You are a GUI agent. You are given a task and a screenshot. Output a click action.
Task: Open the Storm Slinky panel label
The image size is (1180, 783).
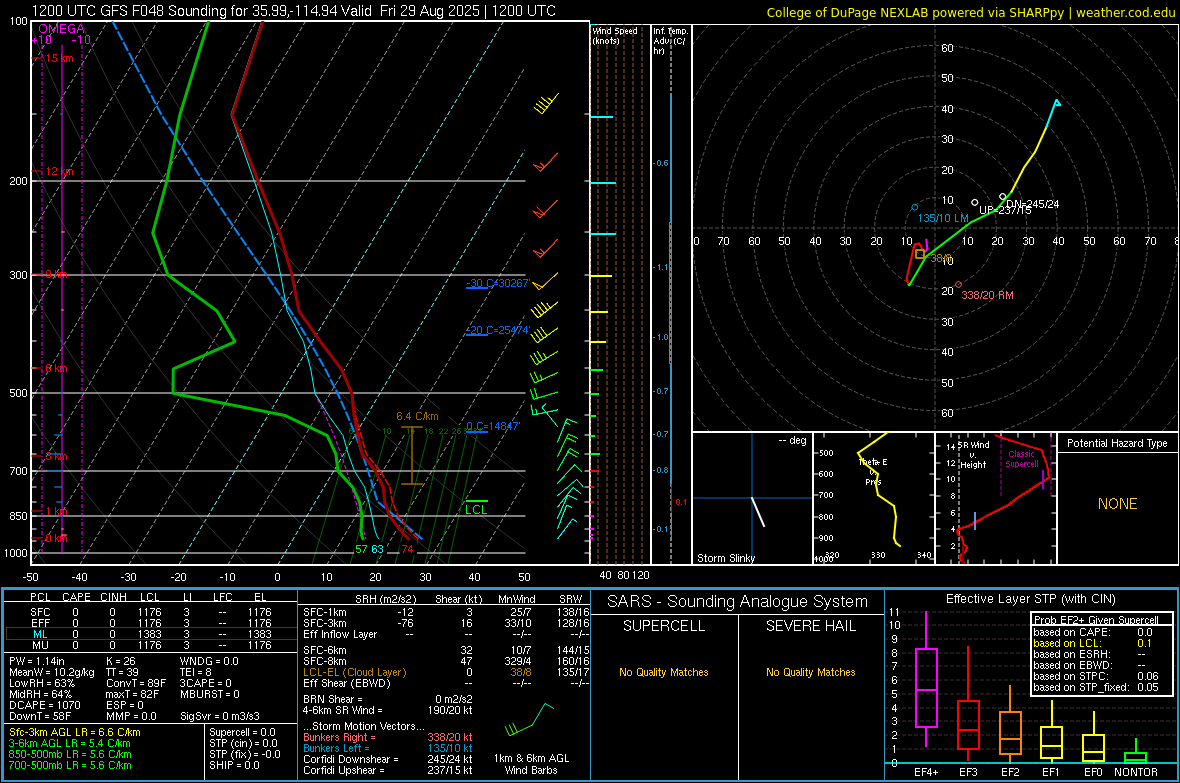[x=725, y=558]
